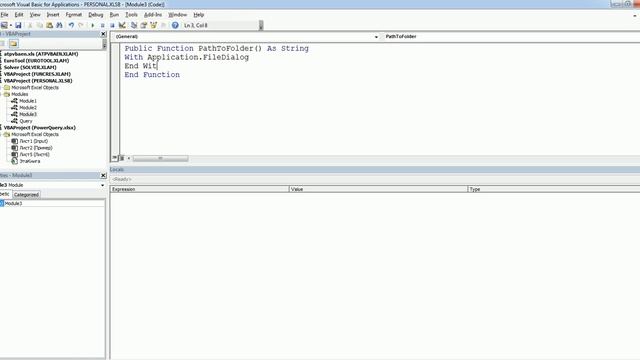Switch to the Categorized properties tab
Viewport: 640px width, 360px height.
[27, 195]
